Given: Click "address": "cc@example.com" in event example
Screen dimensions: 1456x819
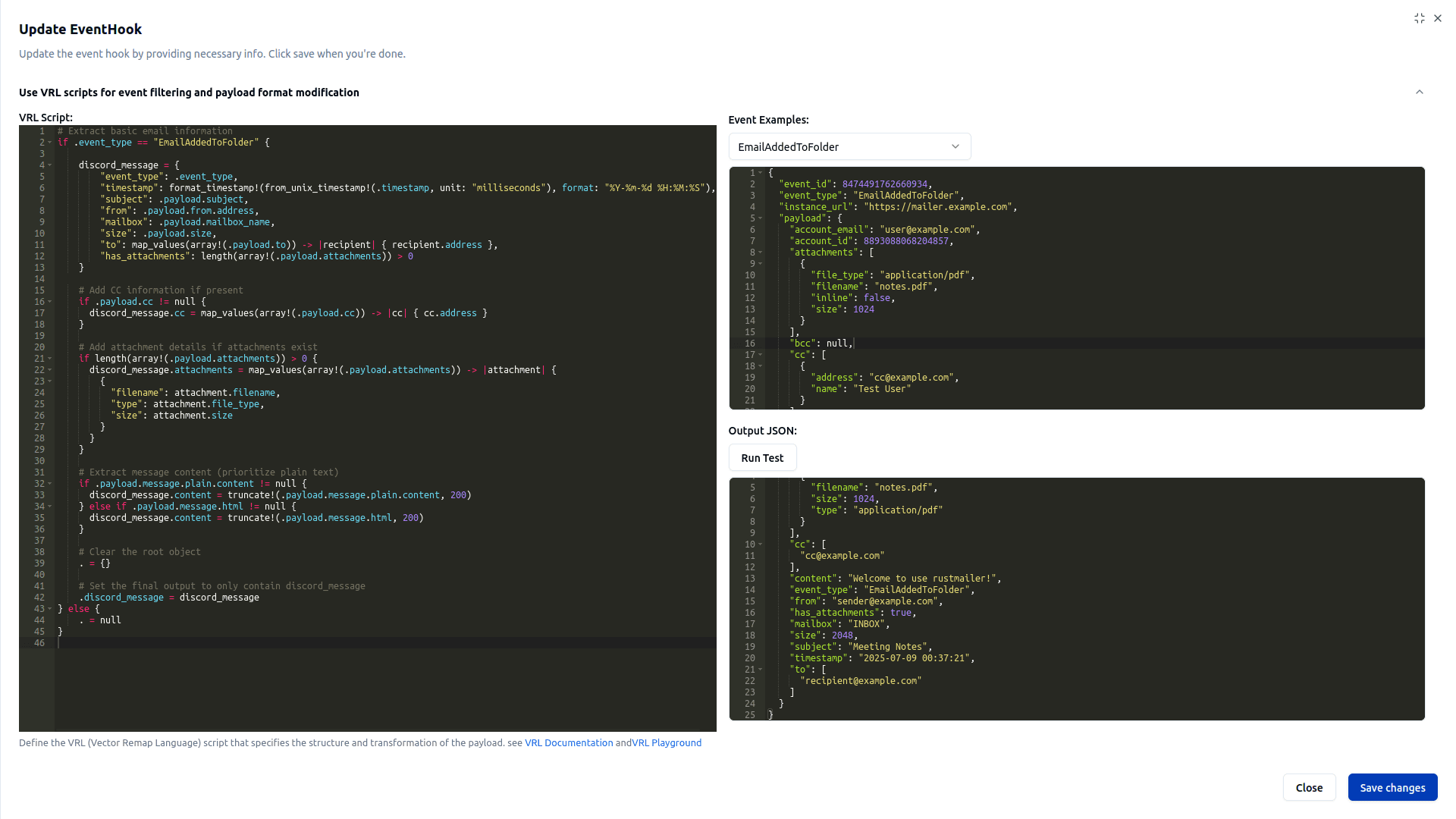Looking at the screenshot, I should tap(884, 378).
